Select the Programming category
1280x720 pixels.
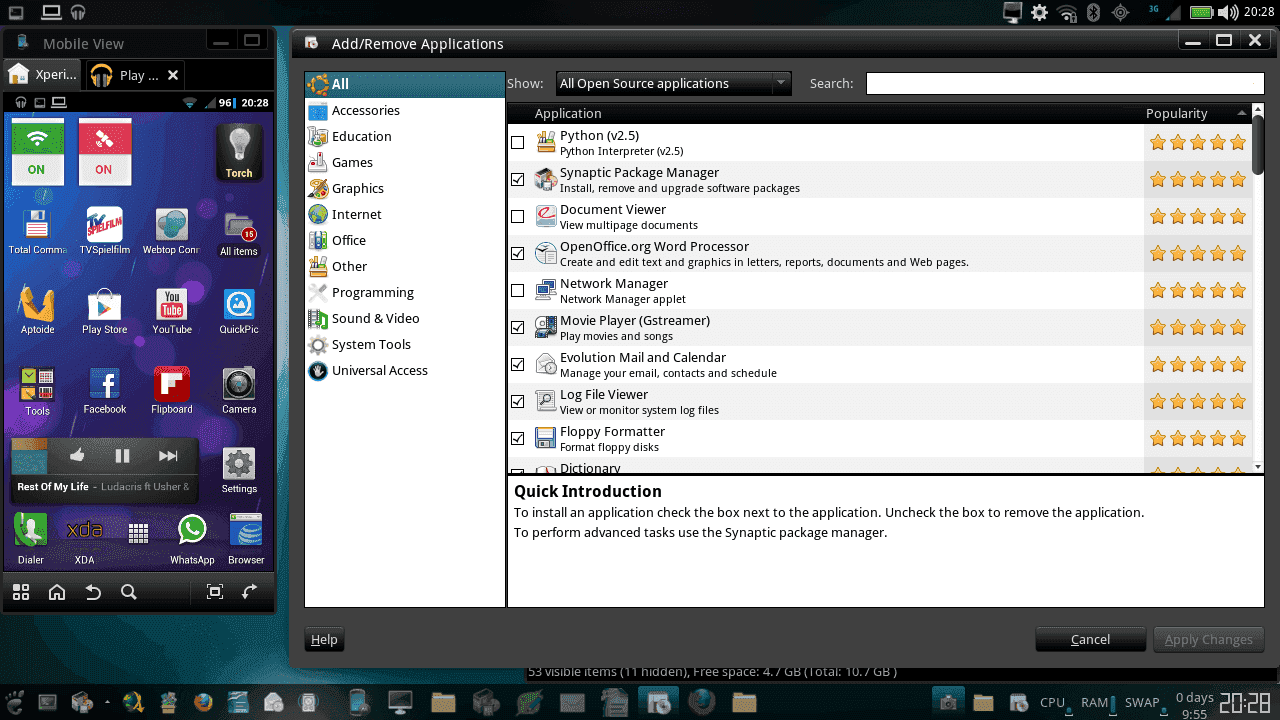[x=405, y=293]
